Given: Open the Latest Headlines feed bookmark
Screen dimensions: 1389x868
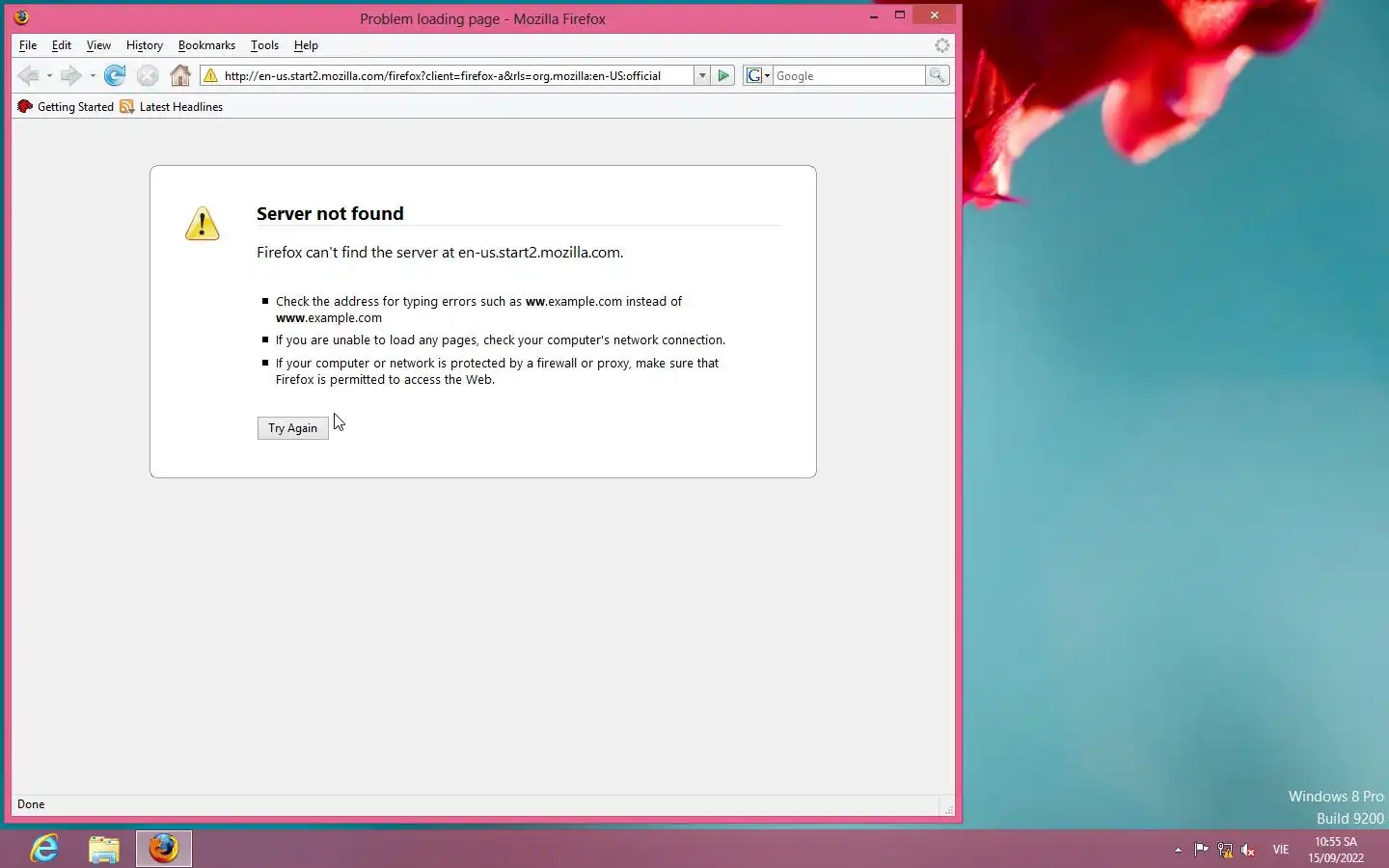Looking at the screenshot, I should tap(172, 107).
